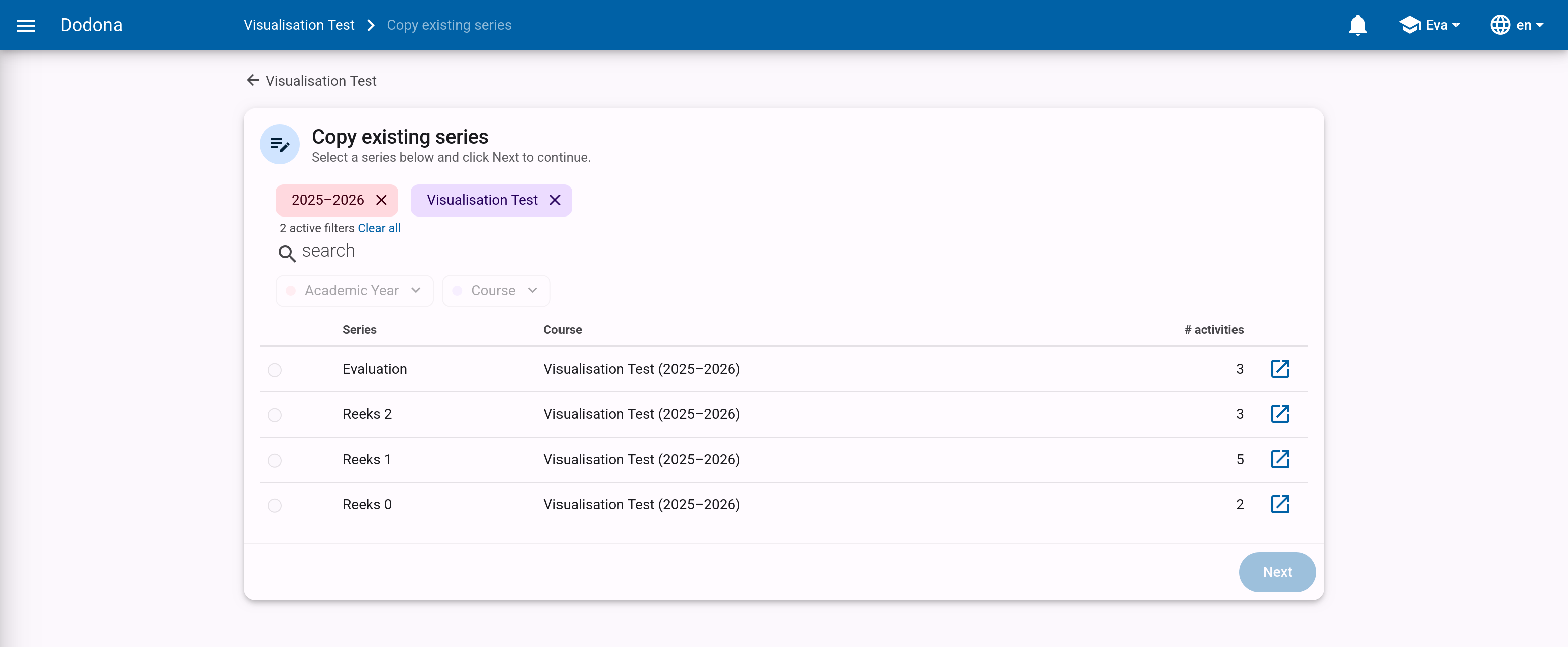The height and width of the screenshot is (647, 1568).
Task: Click the course cell in Evaluation row
Action: pyautogui.click(x=641, y=369)
